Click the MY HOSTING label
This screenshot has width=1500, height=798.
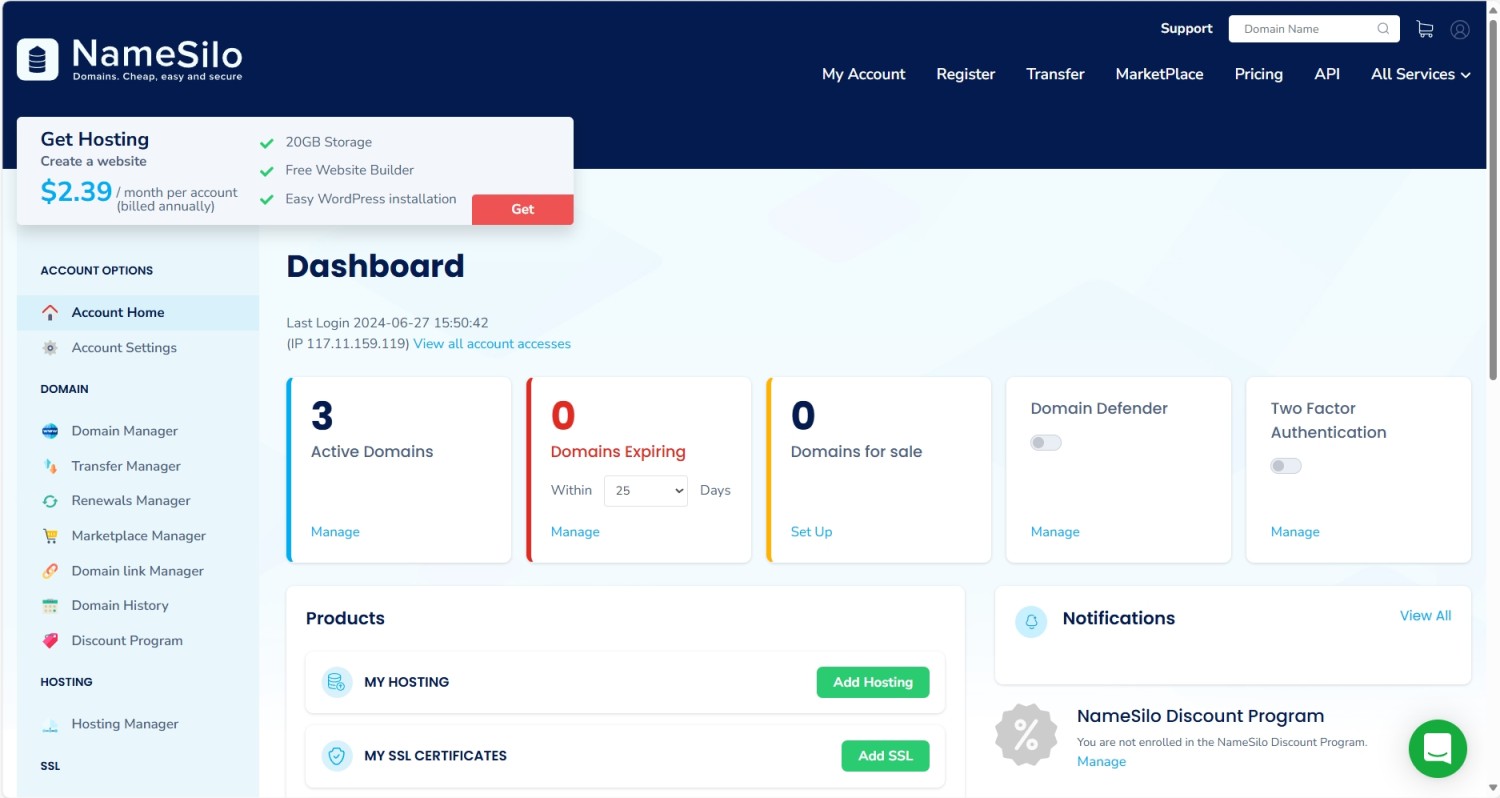coord(406,682)
